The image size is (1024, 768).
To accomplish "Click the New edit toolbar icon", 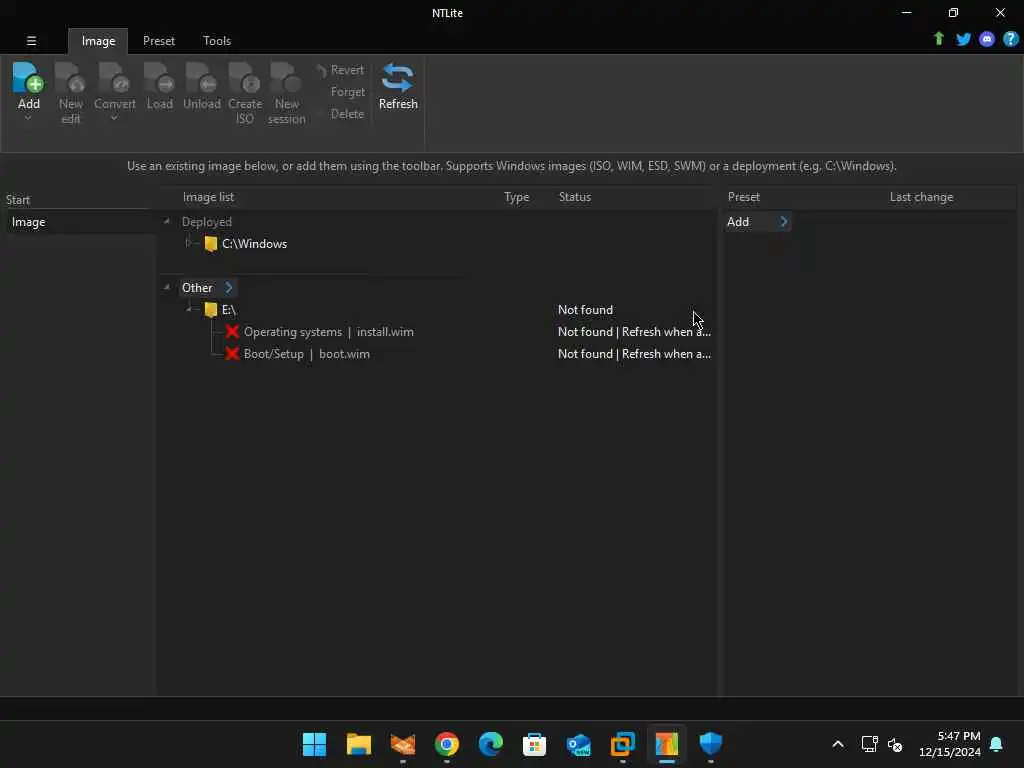I will tap(70, 78).
